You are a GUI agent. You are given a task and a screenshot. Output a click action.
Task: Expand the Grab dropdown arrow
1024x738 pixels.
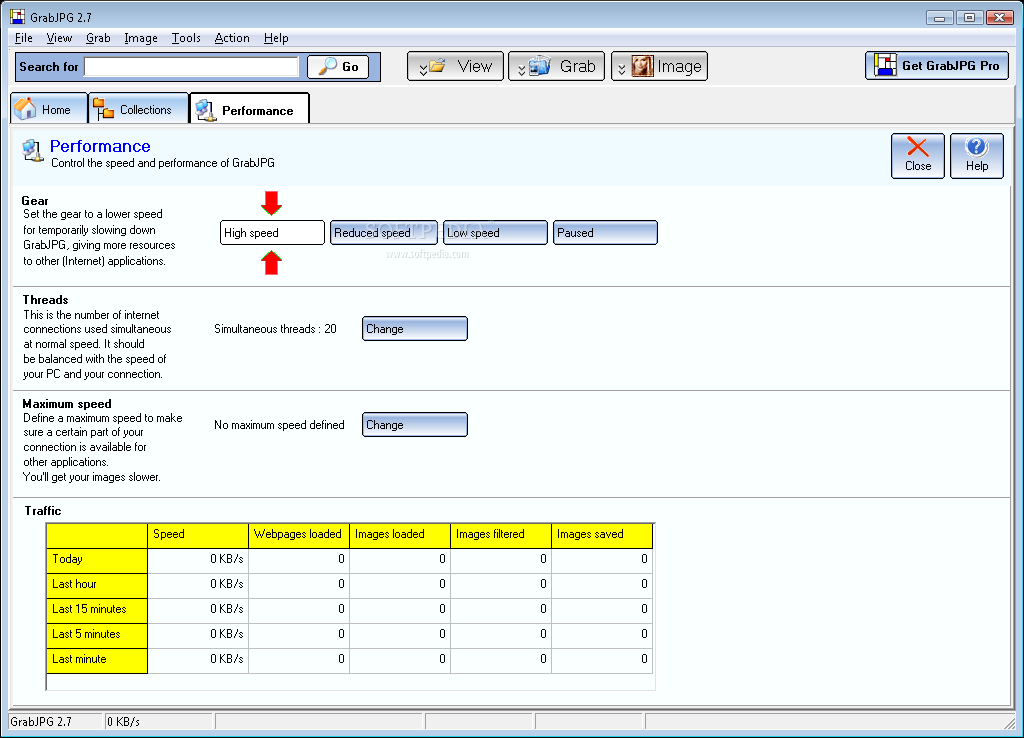(x=521, y=68)
